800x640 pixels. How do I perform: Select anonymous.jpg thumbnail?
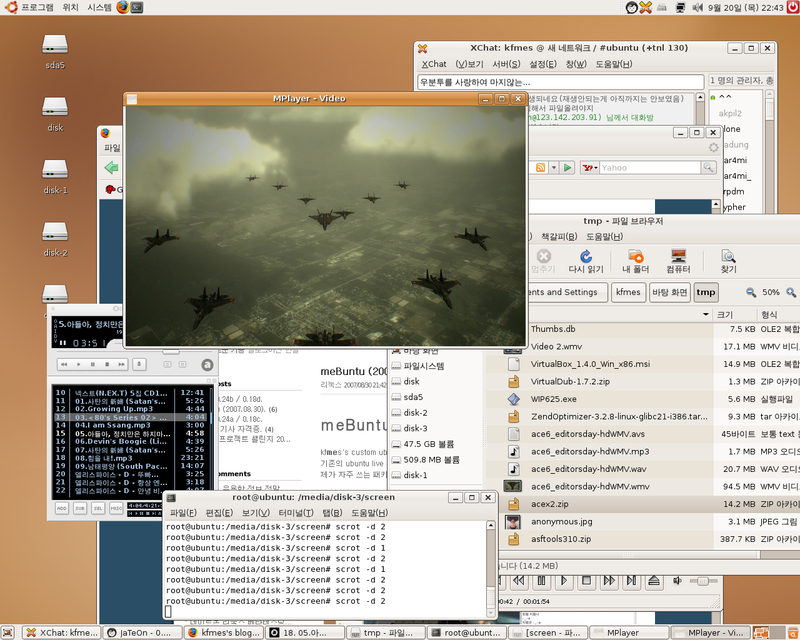point(513,522)
